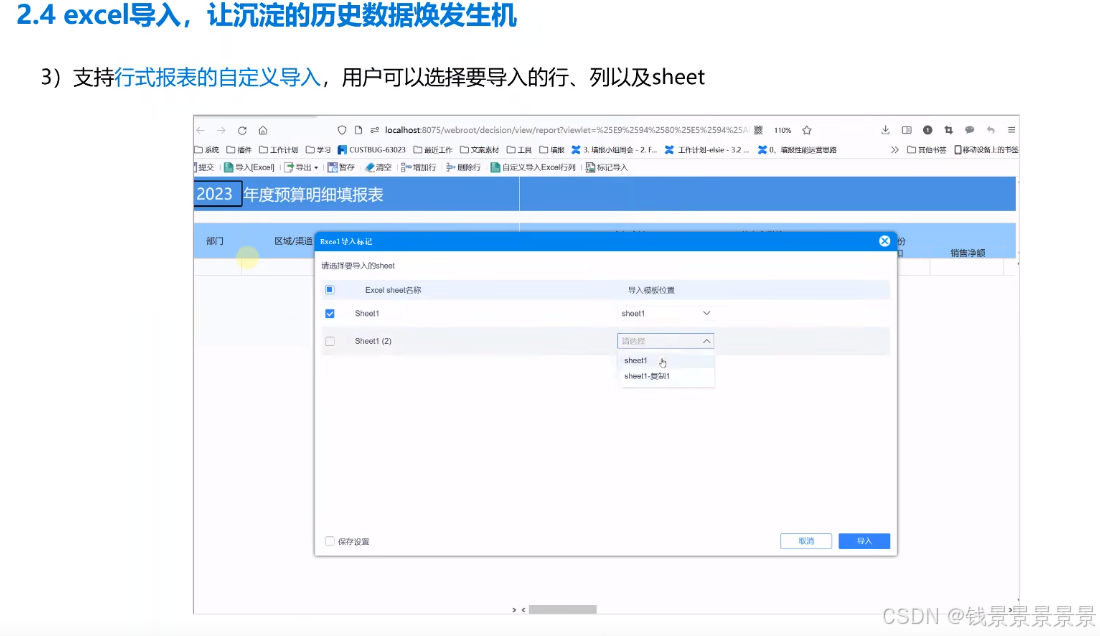Screen dimensions: 1100x636
Task: Open the 工具 bookmark folder
Action: (519, 150)
